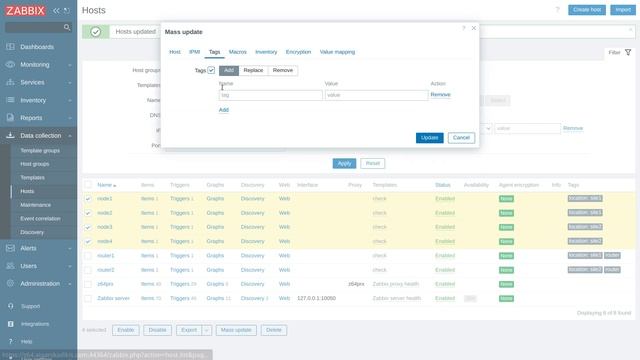
Task: Expand the Inventory menu chevron
Action: pos(70,100)
